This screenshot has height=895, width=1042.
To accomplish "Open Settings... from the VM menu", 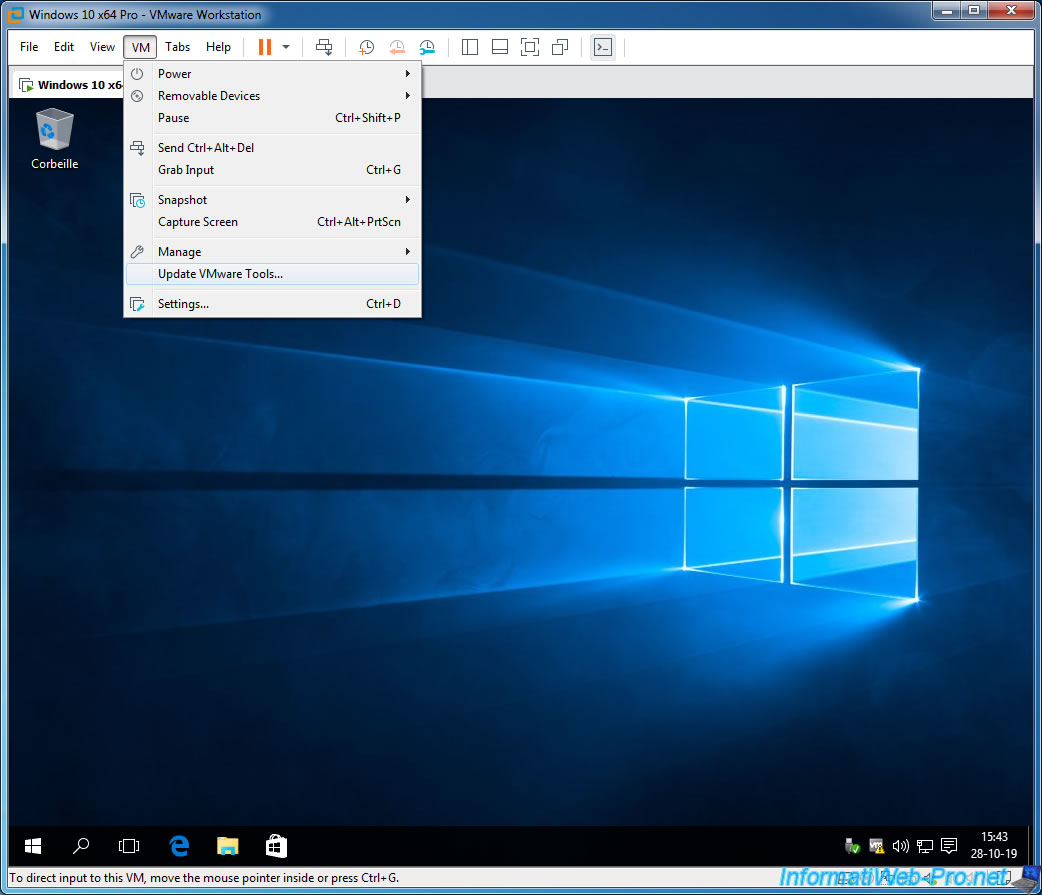I will click(x=272, y=304).
